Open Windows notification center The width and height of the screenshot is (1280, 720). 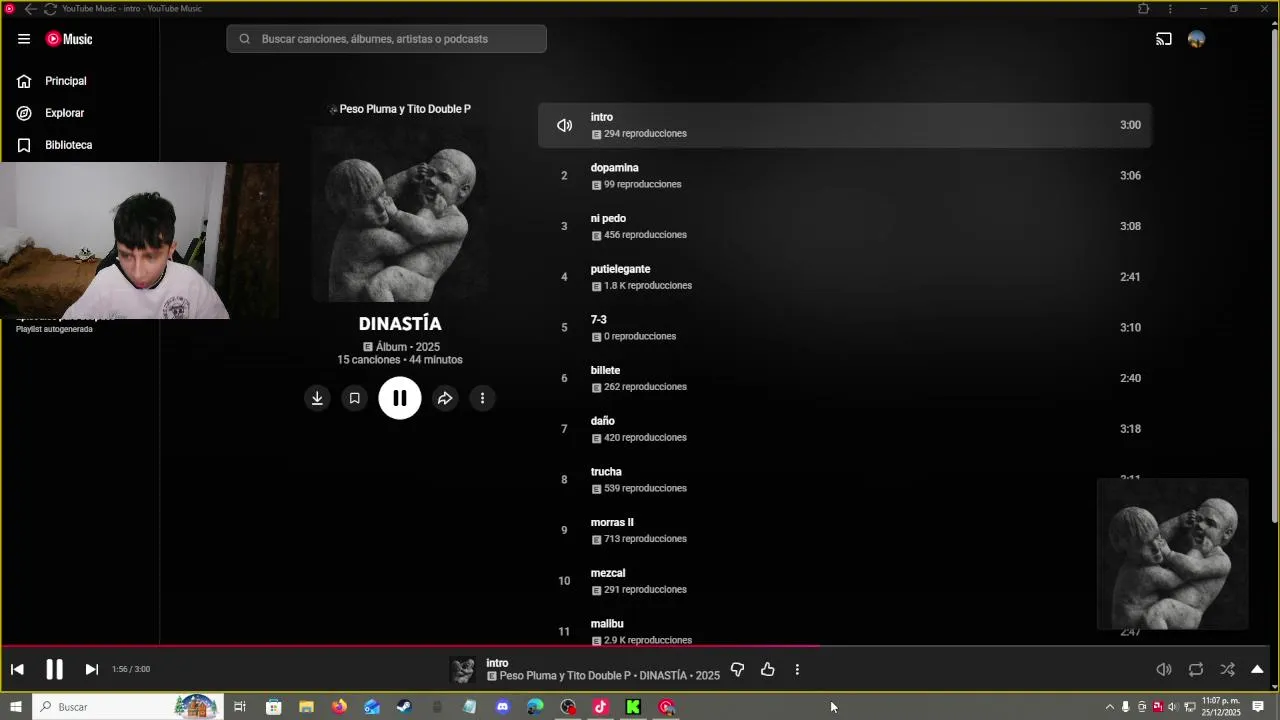pos(1258,707)
